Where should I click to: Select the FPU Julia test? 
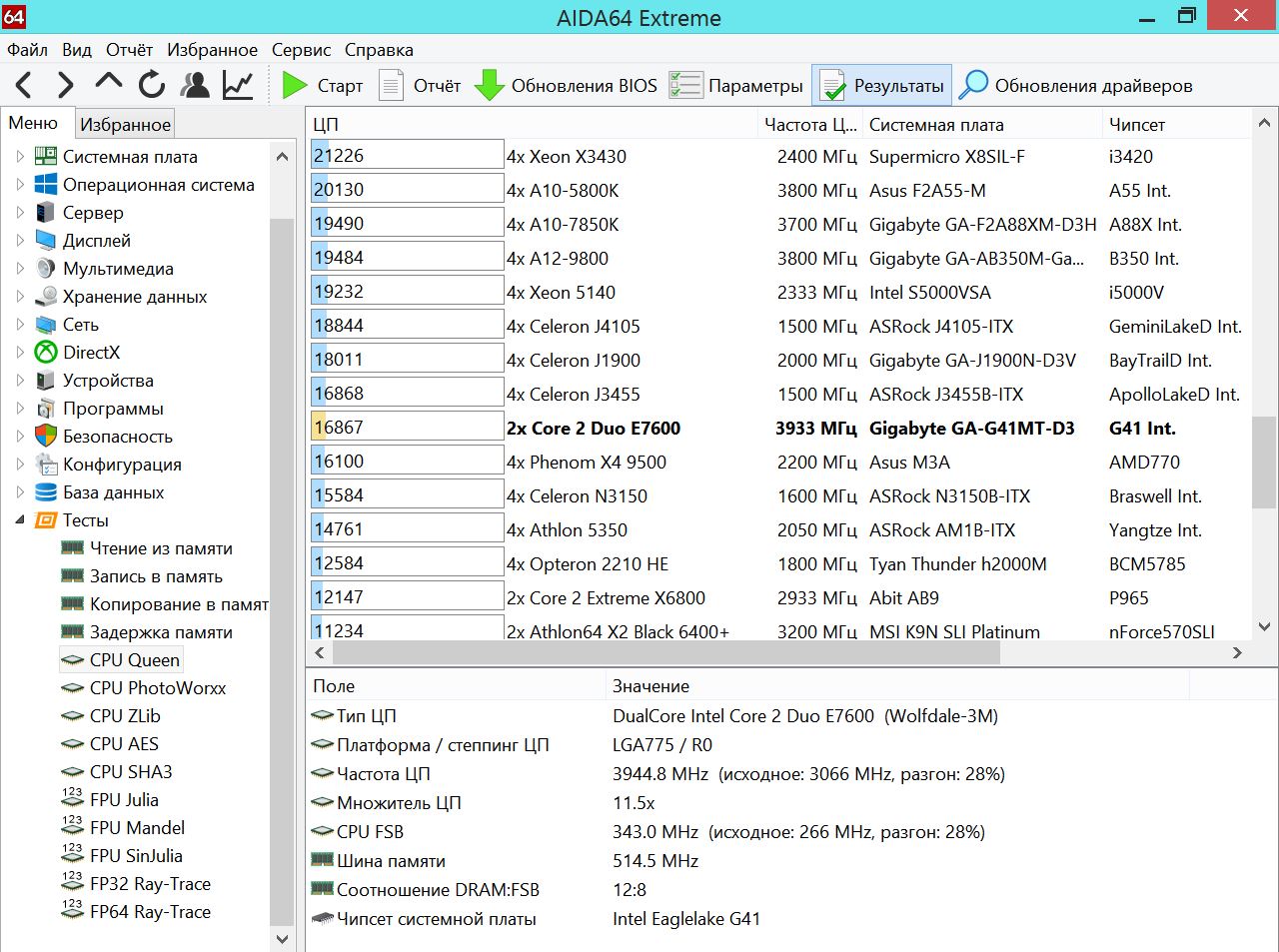[x=124, y=800]
